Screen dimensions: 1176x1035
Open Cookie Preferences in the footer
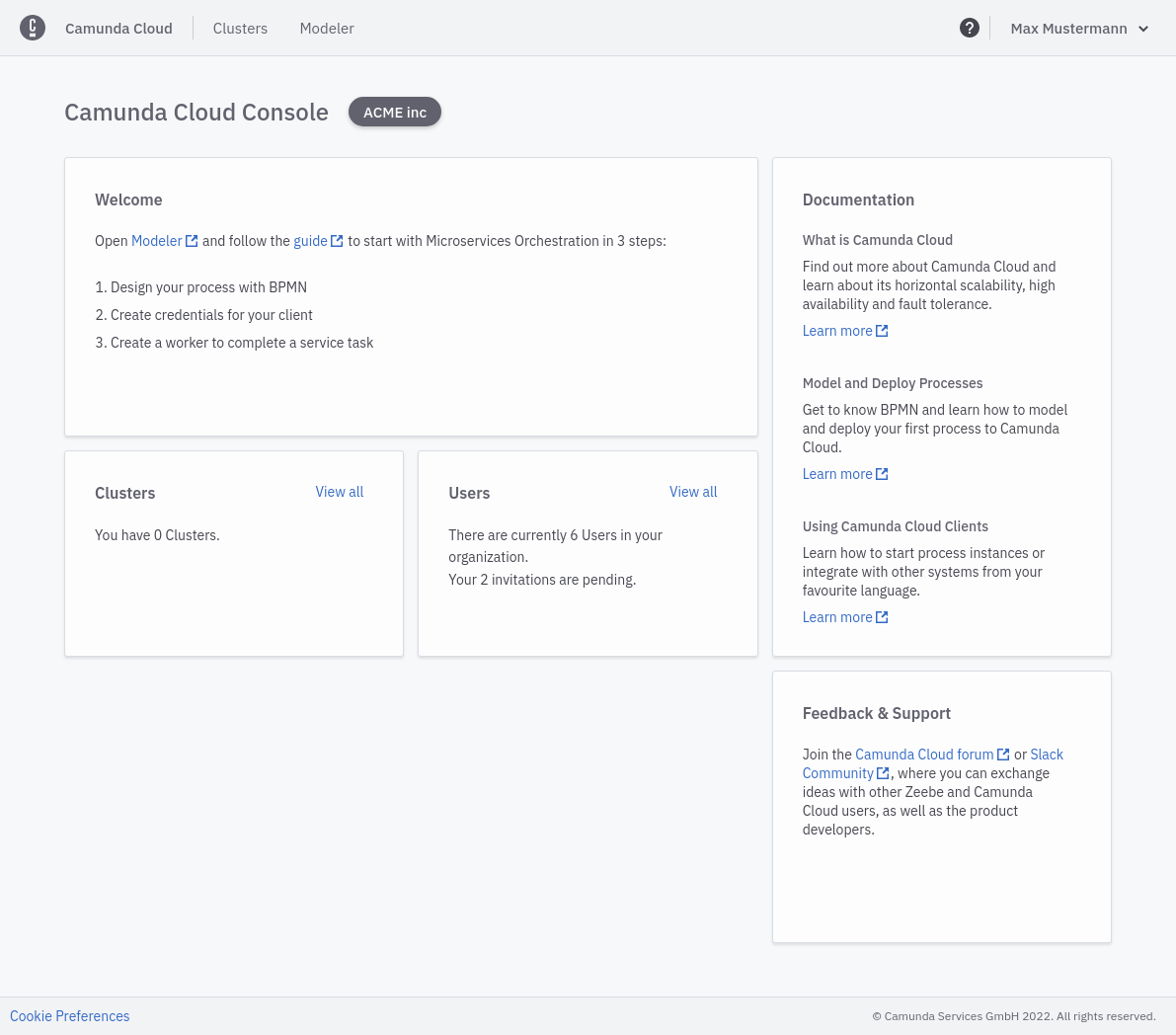[x=70, y=1016]
